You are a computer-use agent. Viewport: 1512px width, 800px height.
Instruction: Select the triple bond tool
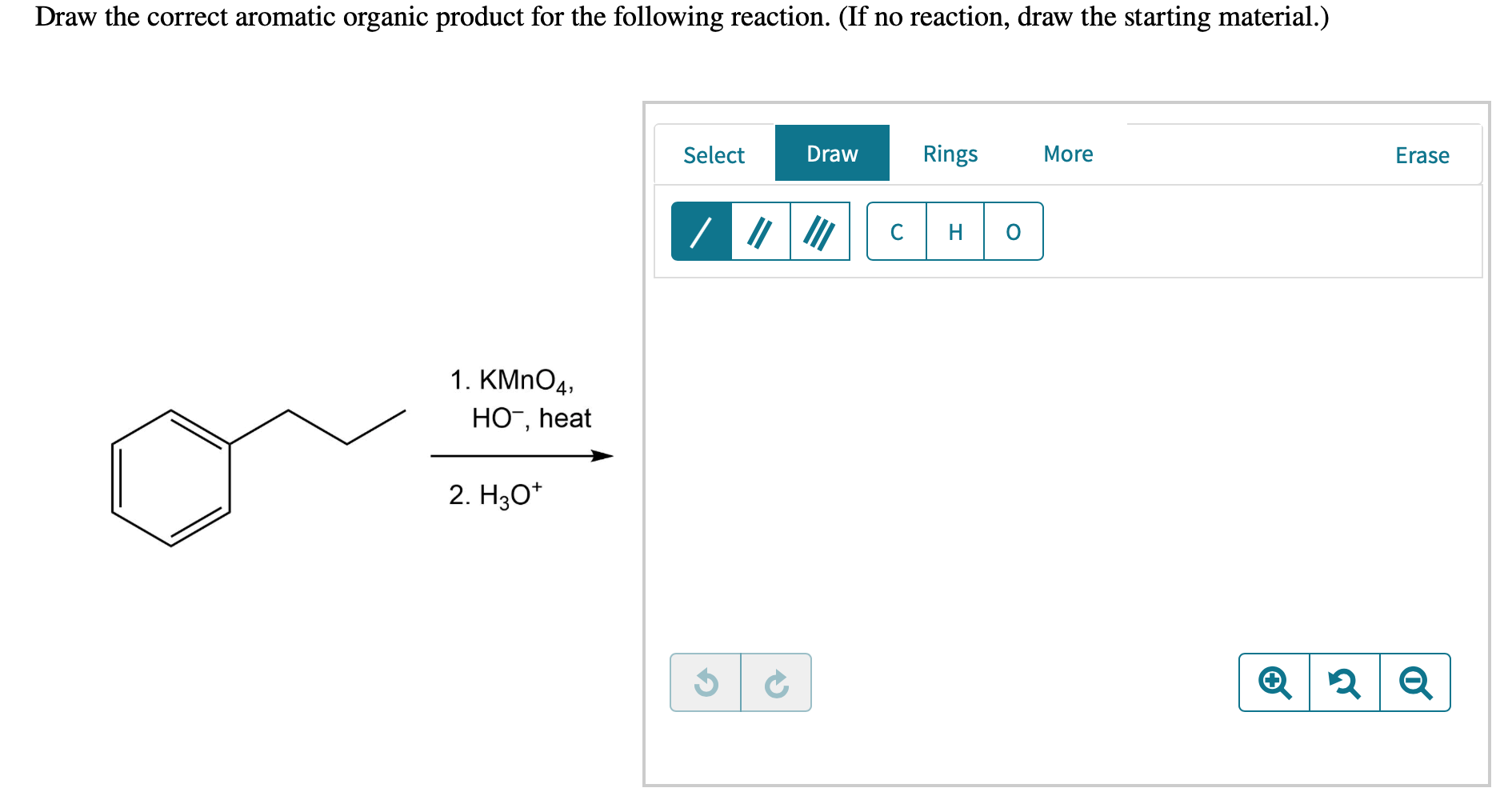819,231
